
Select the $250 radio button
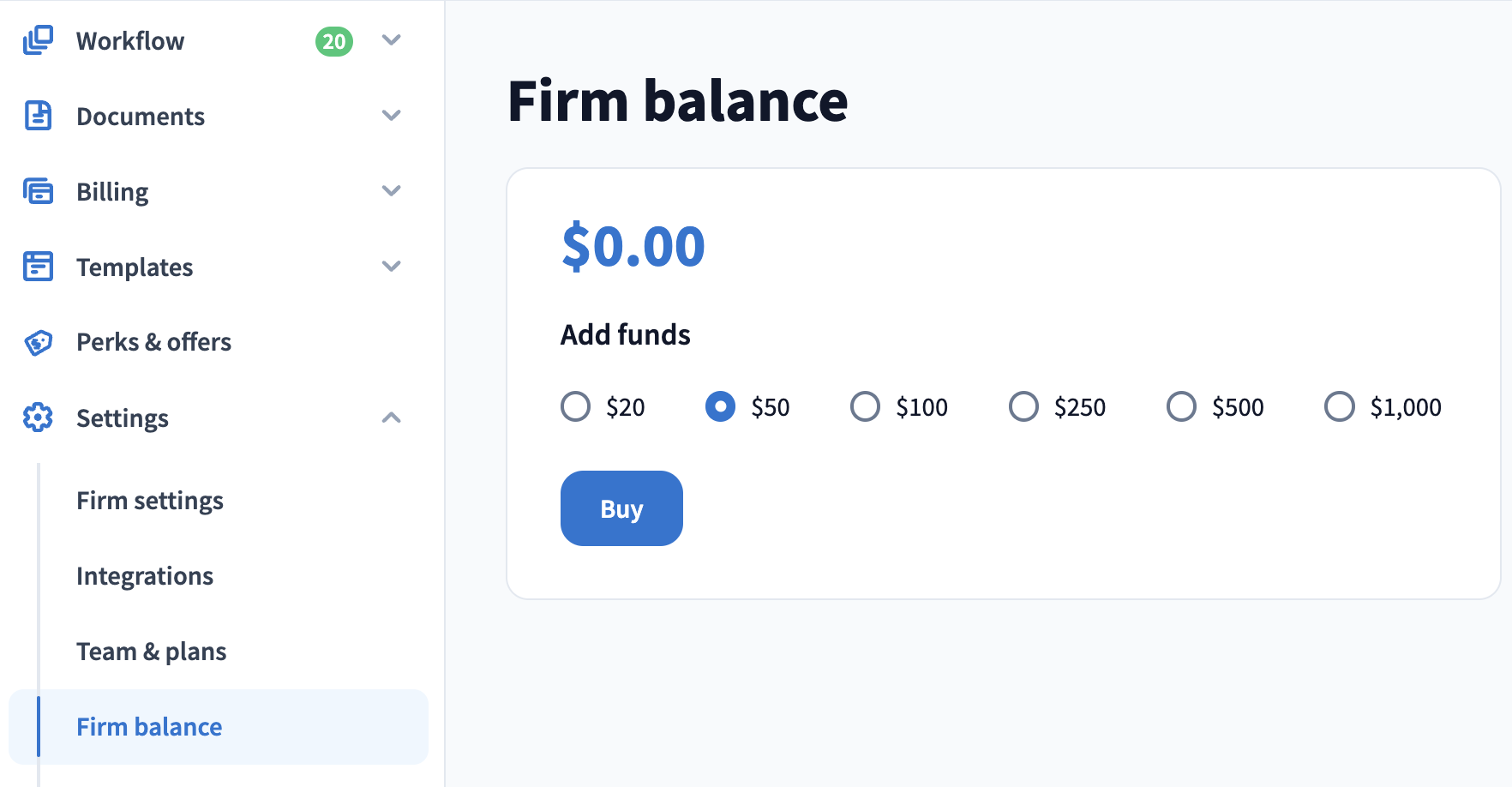click(1023, 406)
